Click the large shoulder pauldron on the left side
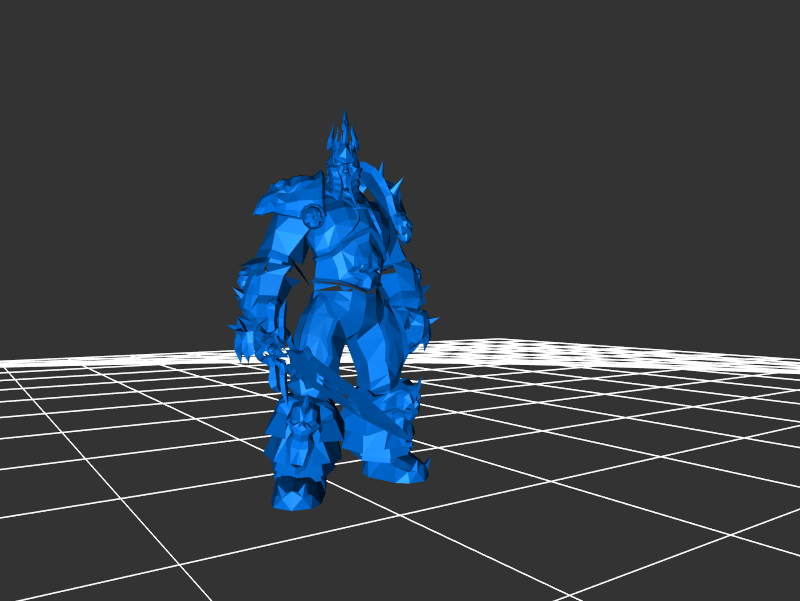Viewport: 800px width, 601px height. coord(285,198)
